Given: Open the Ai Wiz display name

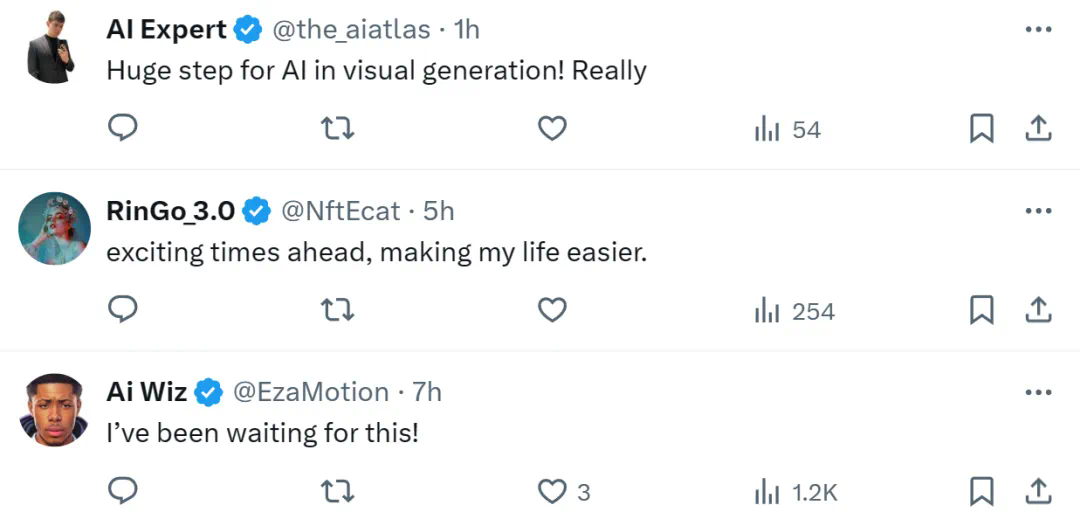Looking at the screenshot, I should point(146,392).
